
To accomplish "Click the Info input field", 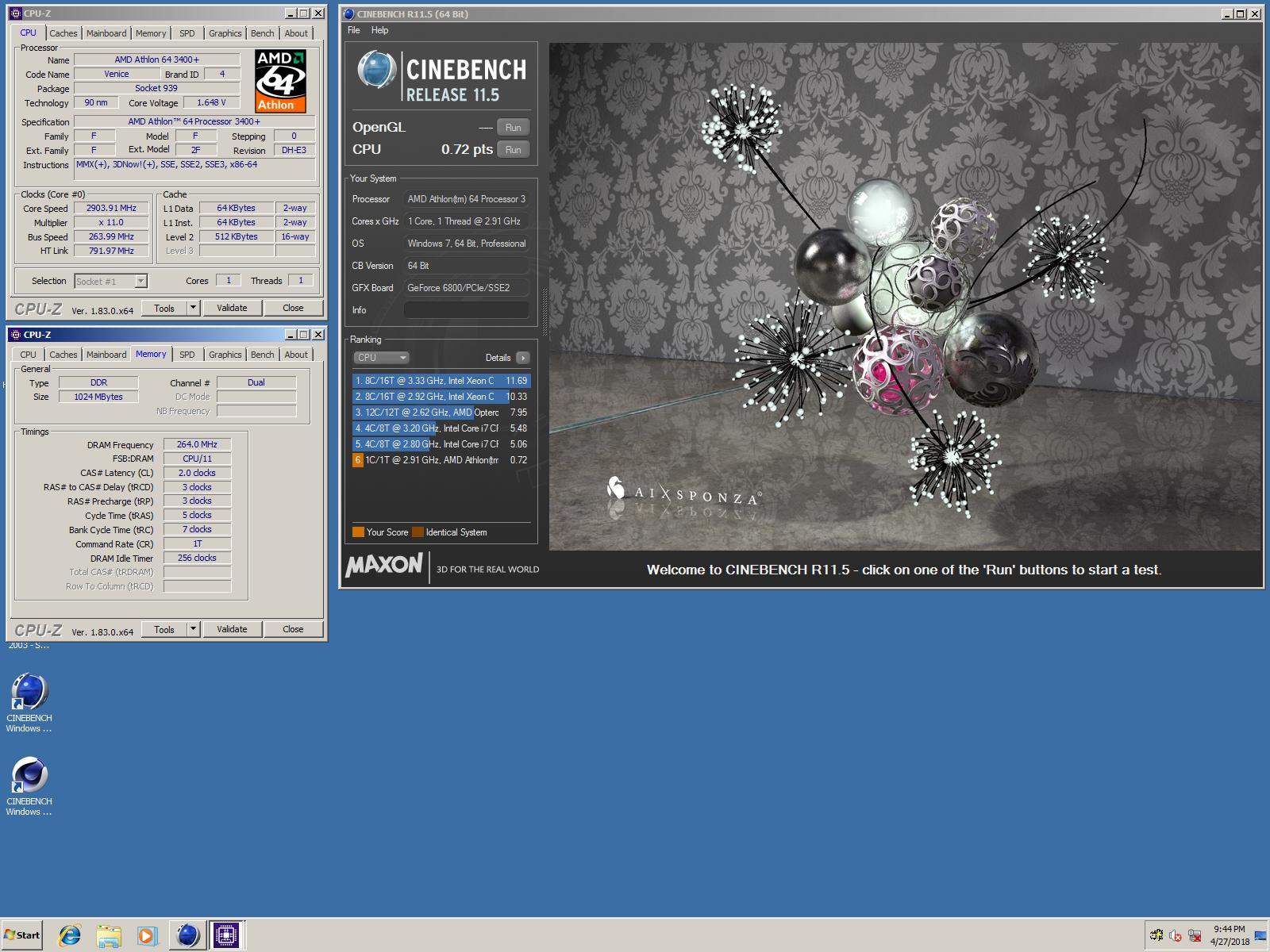I will click(x=467, y=310).
